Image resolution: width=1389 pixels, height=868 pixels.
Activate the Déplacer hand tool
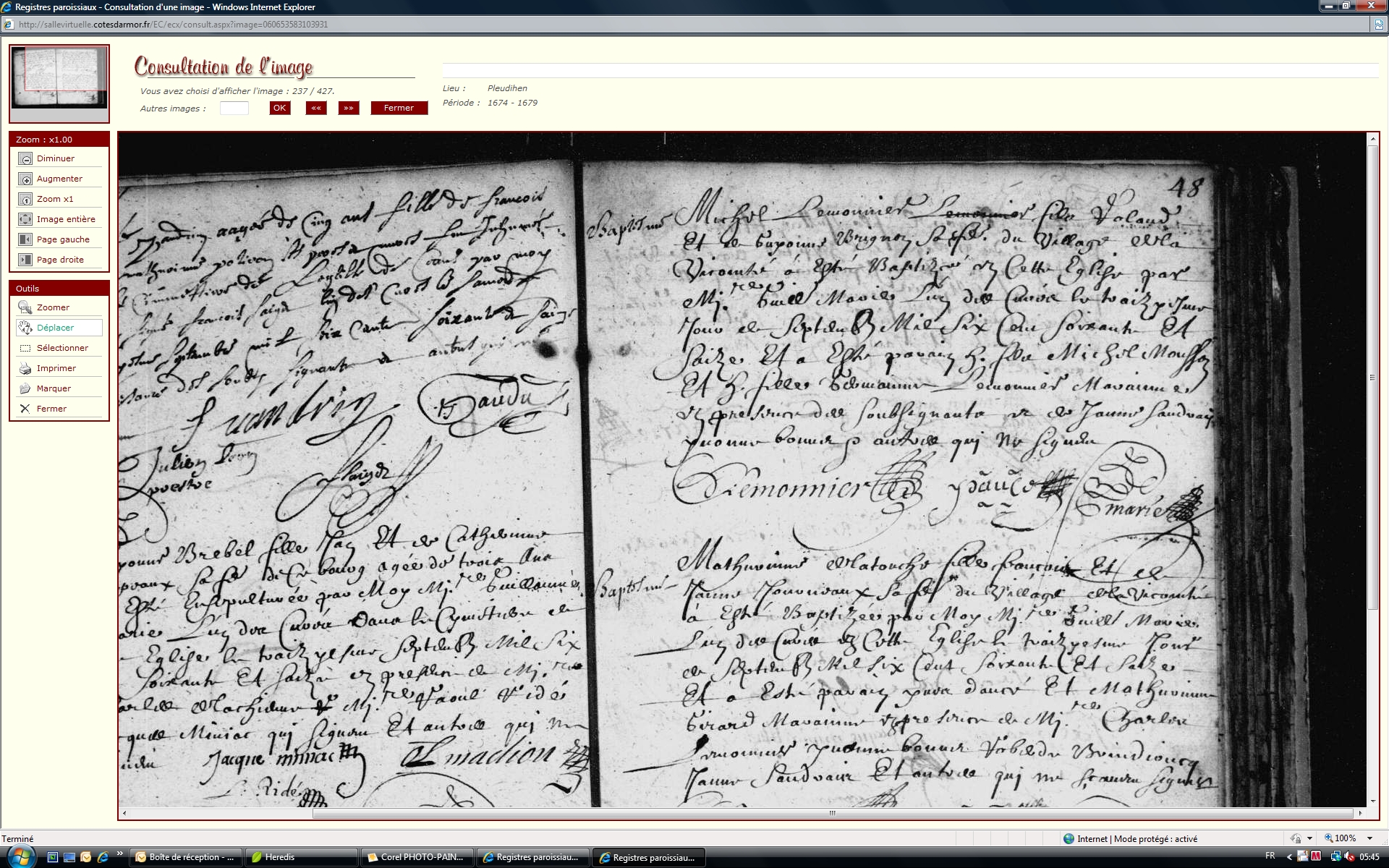click(25, 328)
